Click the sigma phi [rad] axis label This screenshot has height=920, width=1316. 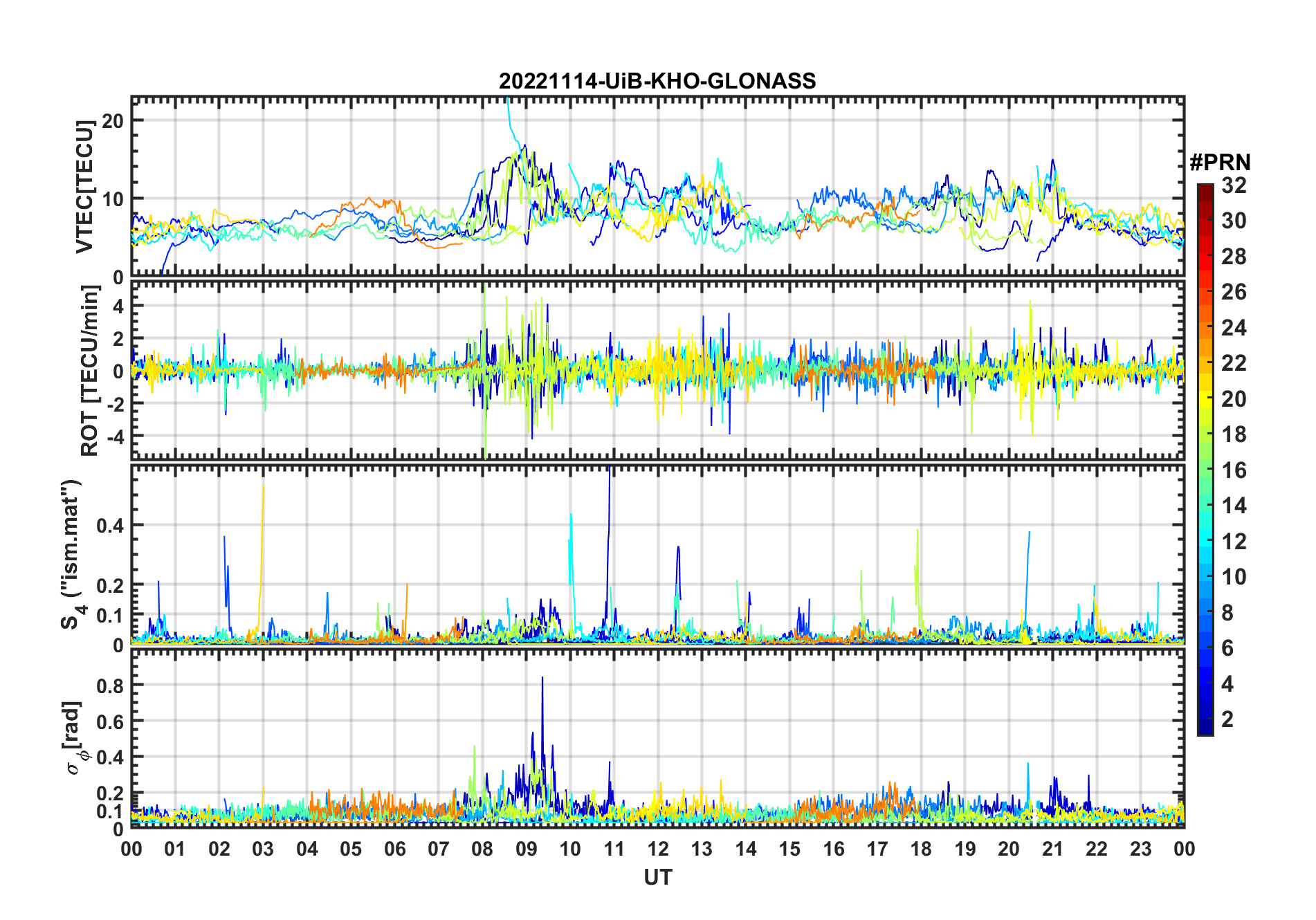(73, 738)
